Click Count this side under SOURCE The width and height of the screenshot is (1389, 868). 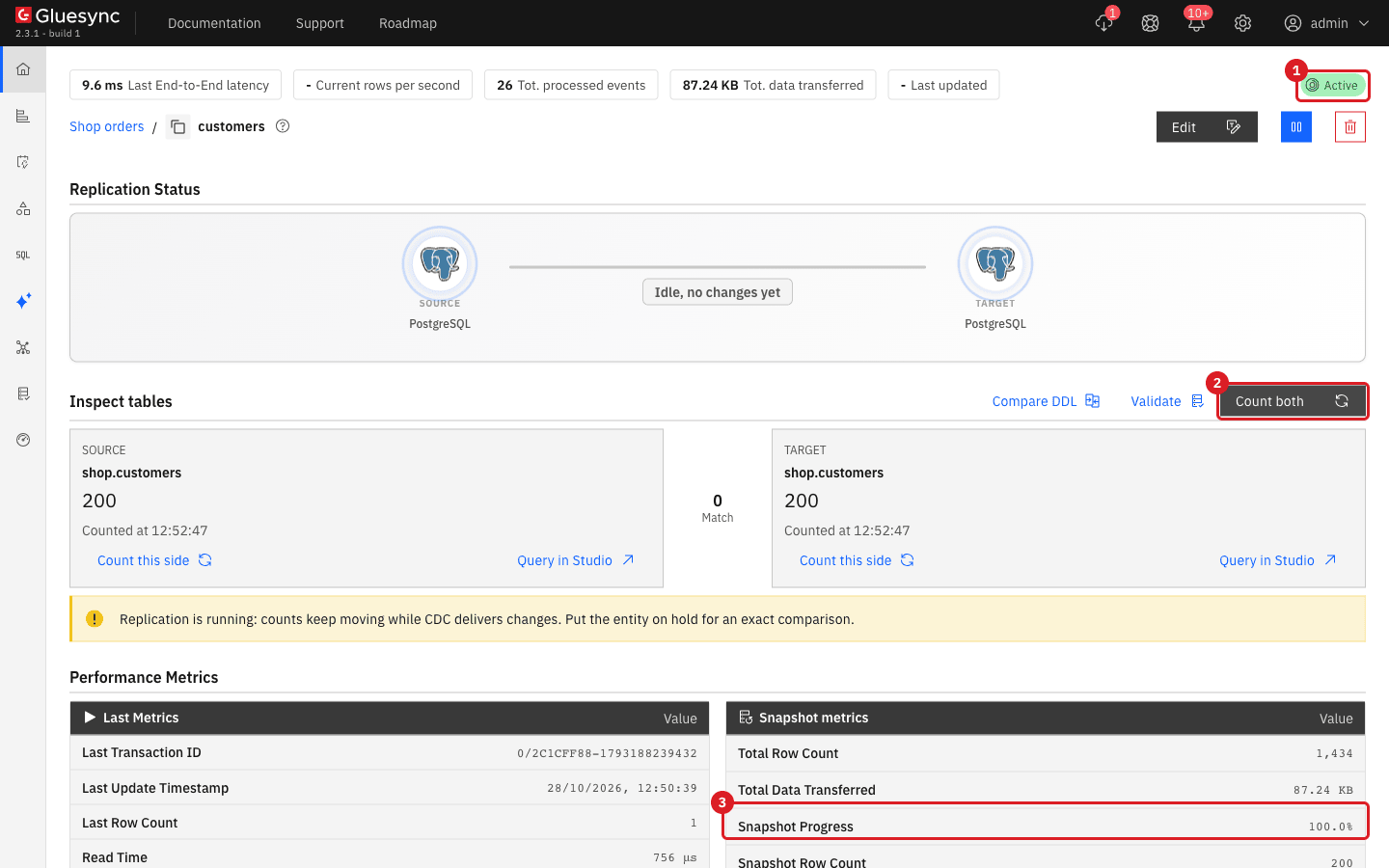pyautogui.click(x=154, y=560)
